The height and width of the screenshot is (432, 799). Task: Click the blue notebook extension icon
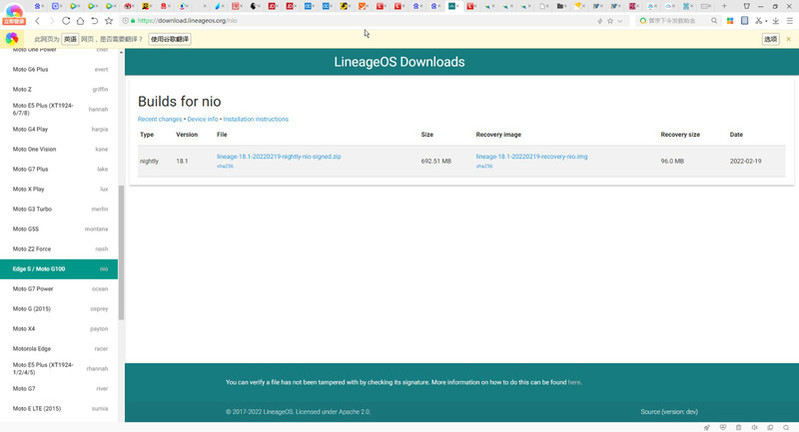tap(744, 21)
